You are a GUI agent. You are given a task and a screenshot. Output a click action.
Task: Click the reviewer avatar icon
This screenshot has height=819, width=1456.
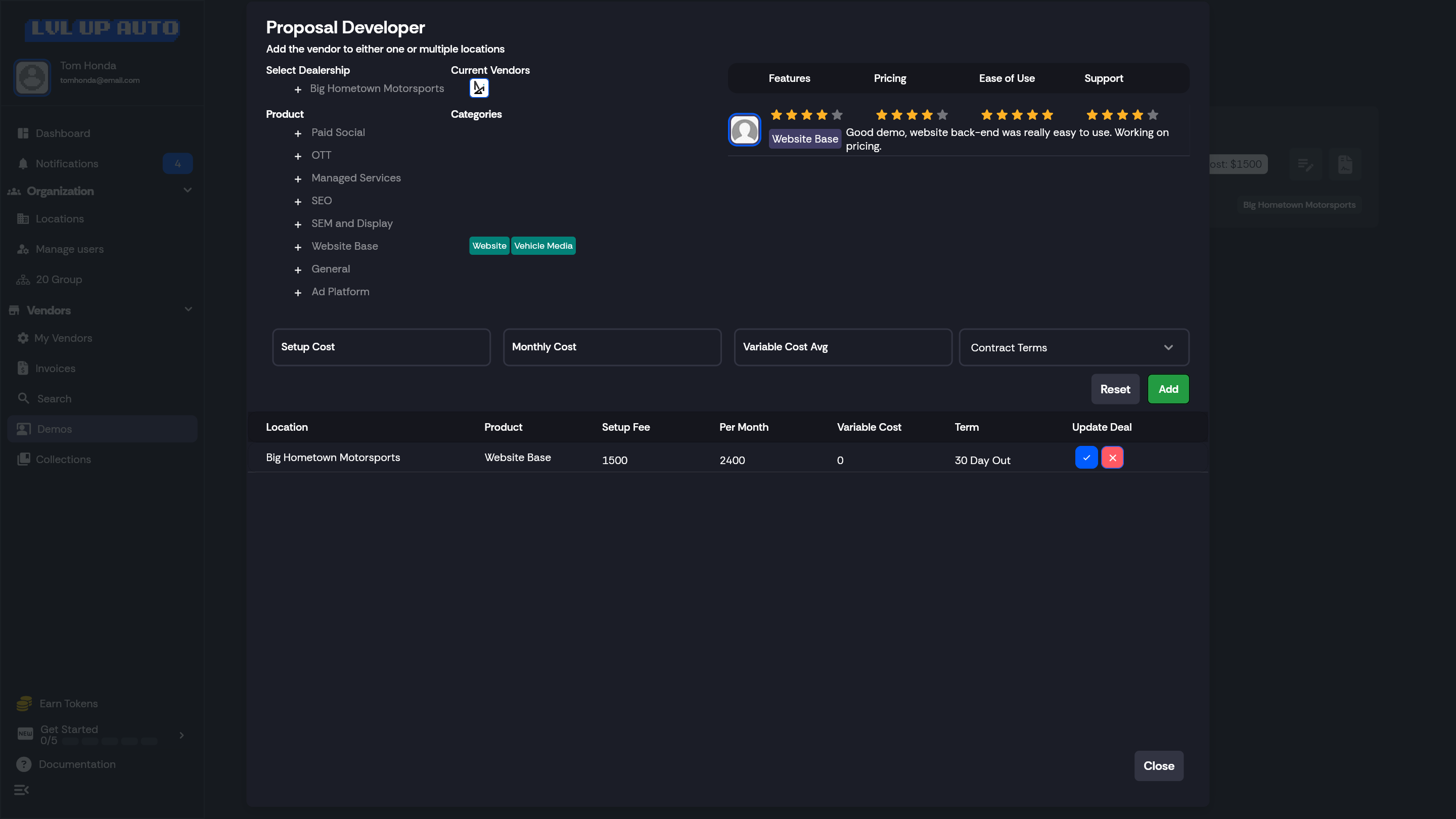[744, 130]
